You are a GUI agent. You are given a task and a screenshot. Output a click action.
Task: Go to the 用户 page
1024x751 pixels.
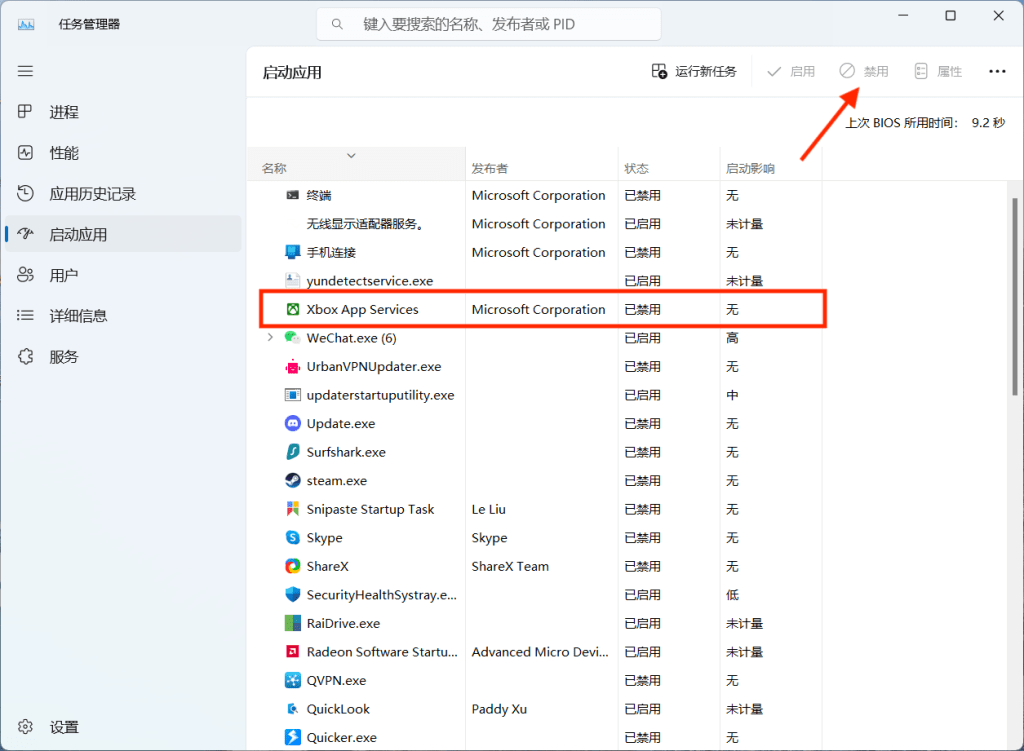pos(123,276)
